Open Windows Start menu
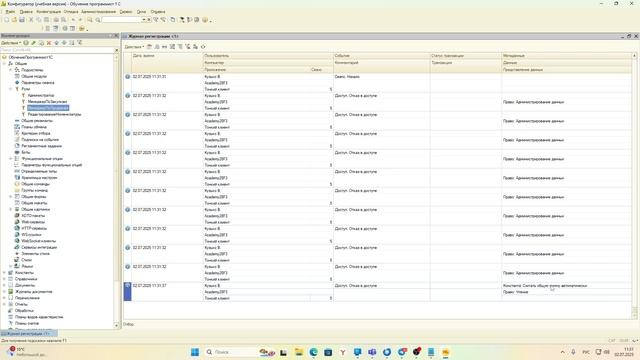640x360 pixels. click(x=195, y=352)
